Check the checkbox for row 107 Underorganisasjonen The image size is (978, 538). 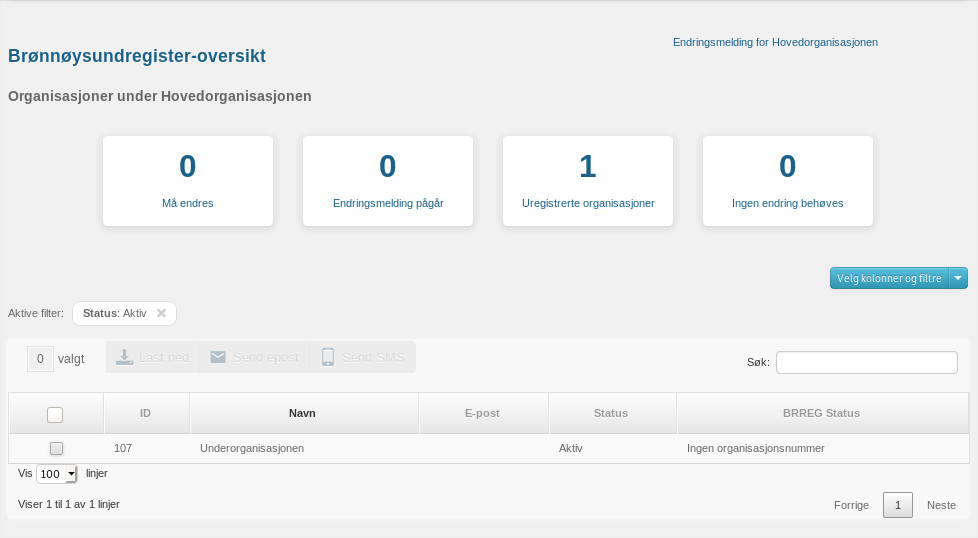pos(56,448)
